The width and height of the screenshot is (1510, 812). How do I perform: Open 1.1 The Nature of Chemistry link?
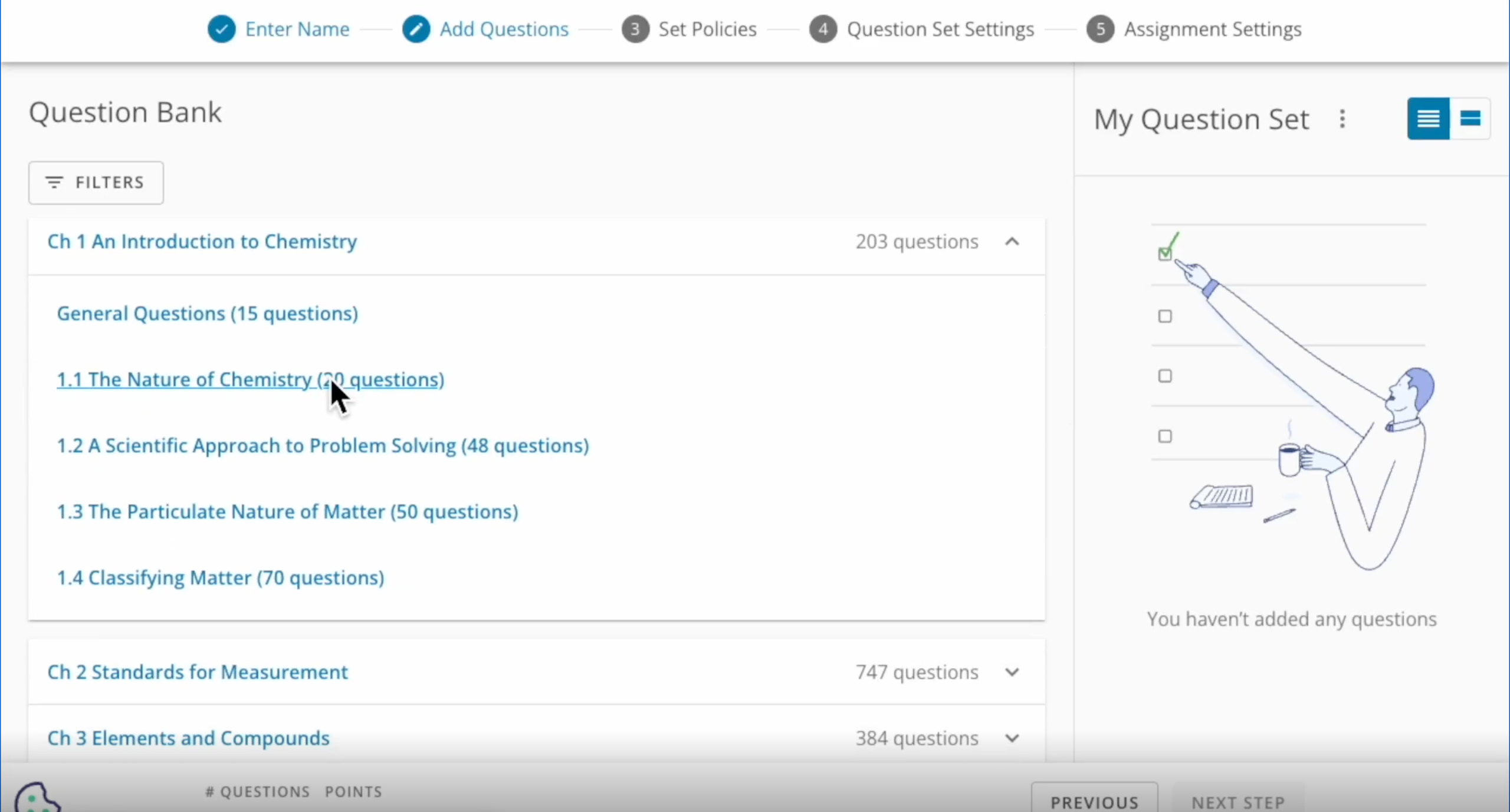click(x=251, y=380)
